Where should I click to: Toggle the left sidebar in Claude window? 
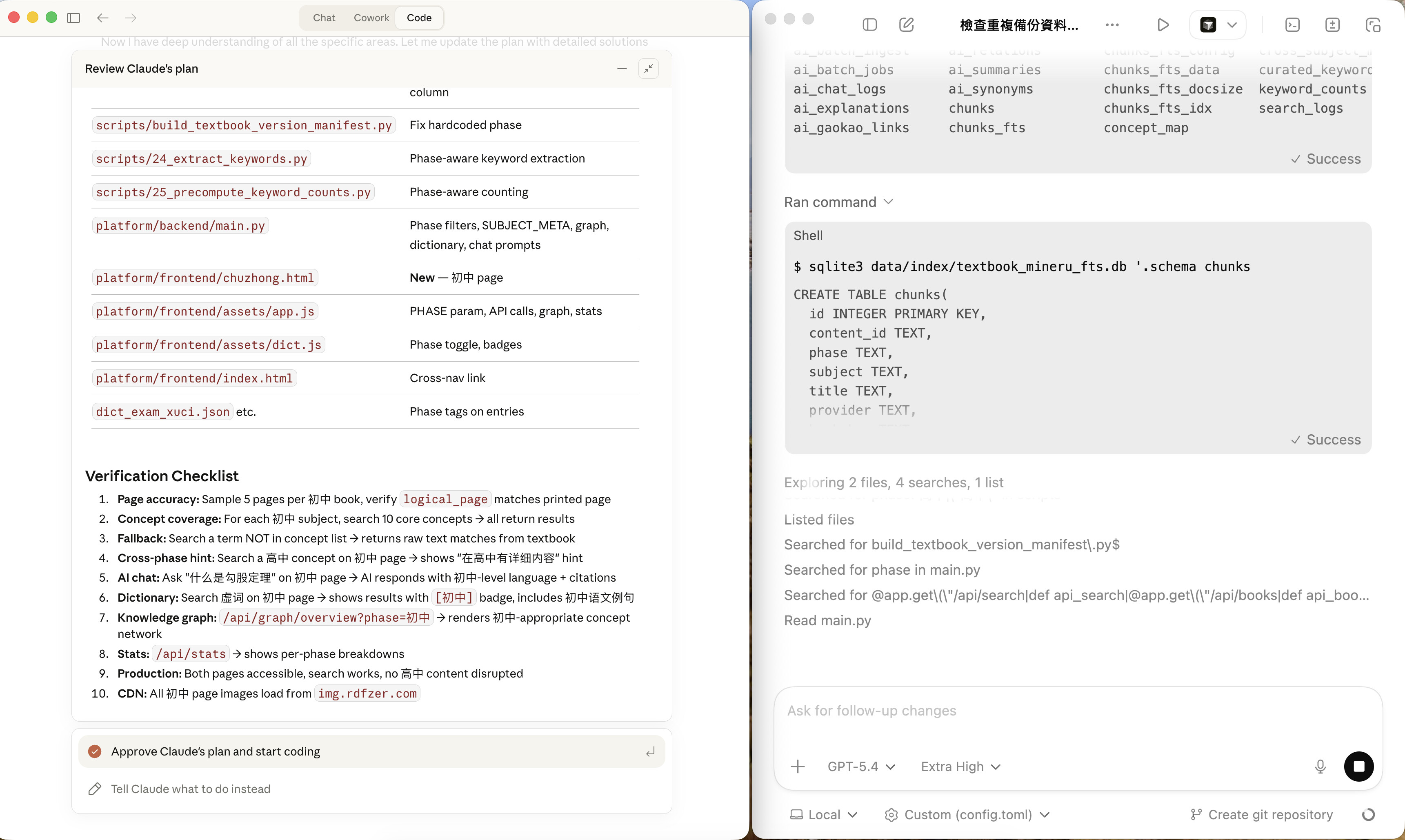tap(73, 18)
